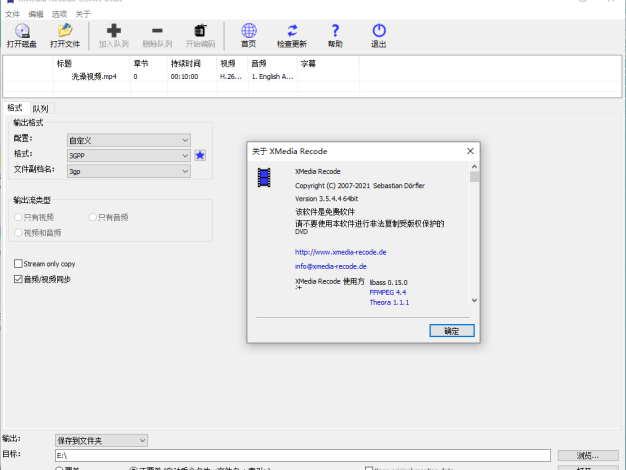Click the blue star favorite format icon

coord(200,155)
